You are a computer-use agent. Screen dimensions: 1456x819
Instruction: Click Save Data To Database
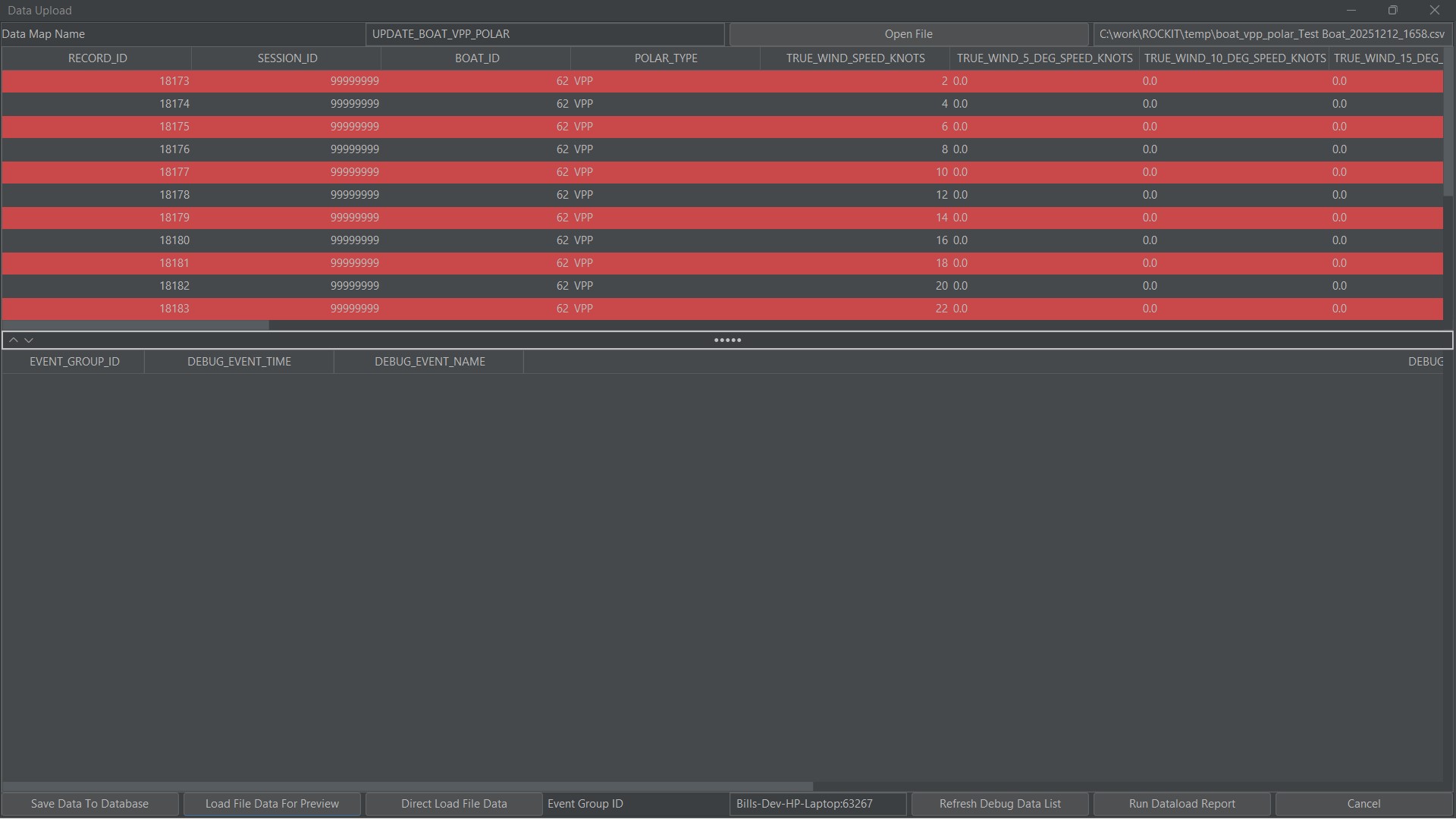(x=89, y=804)
